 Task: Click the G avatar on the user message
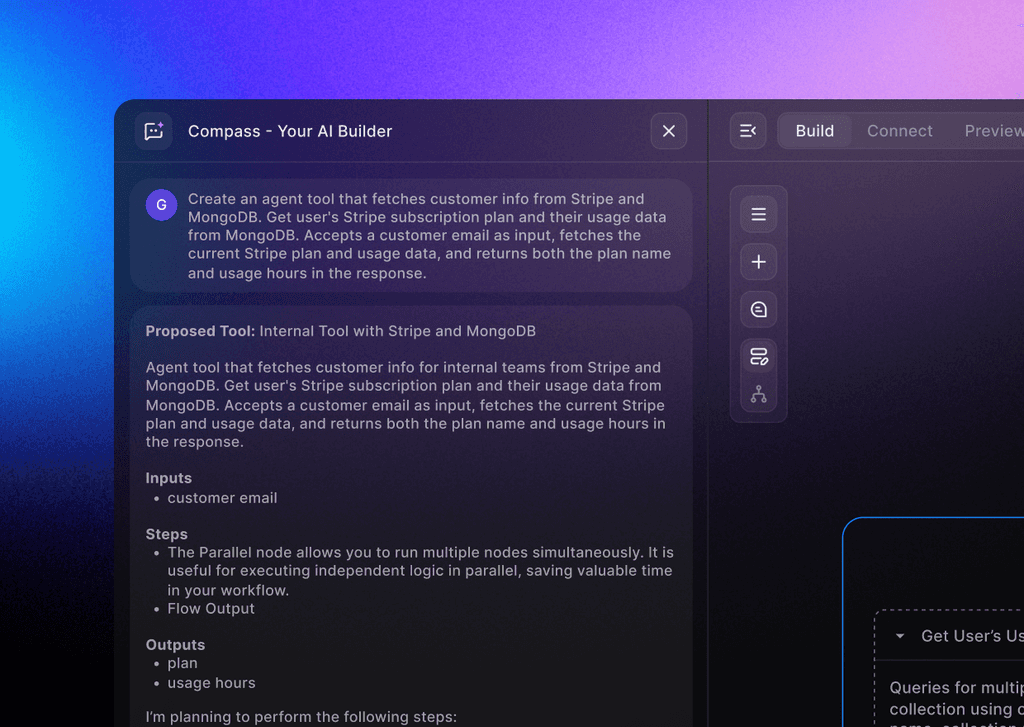pyautogui.click(x=161, y=204)
